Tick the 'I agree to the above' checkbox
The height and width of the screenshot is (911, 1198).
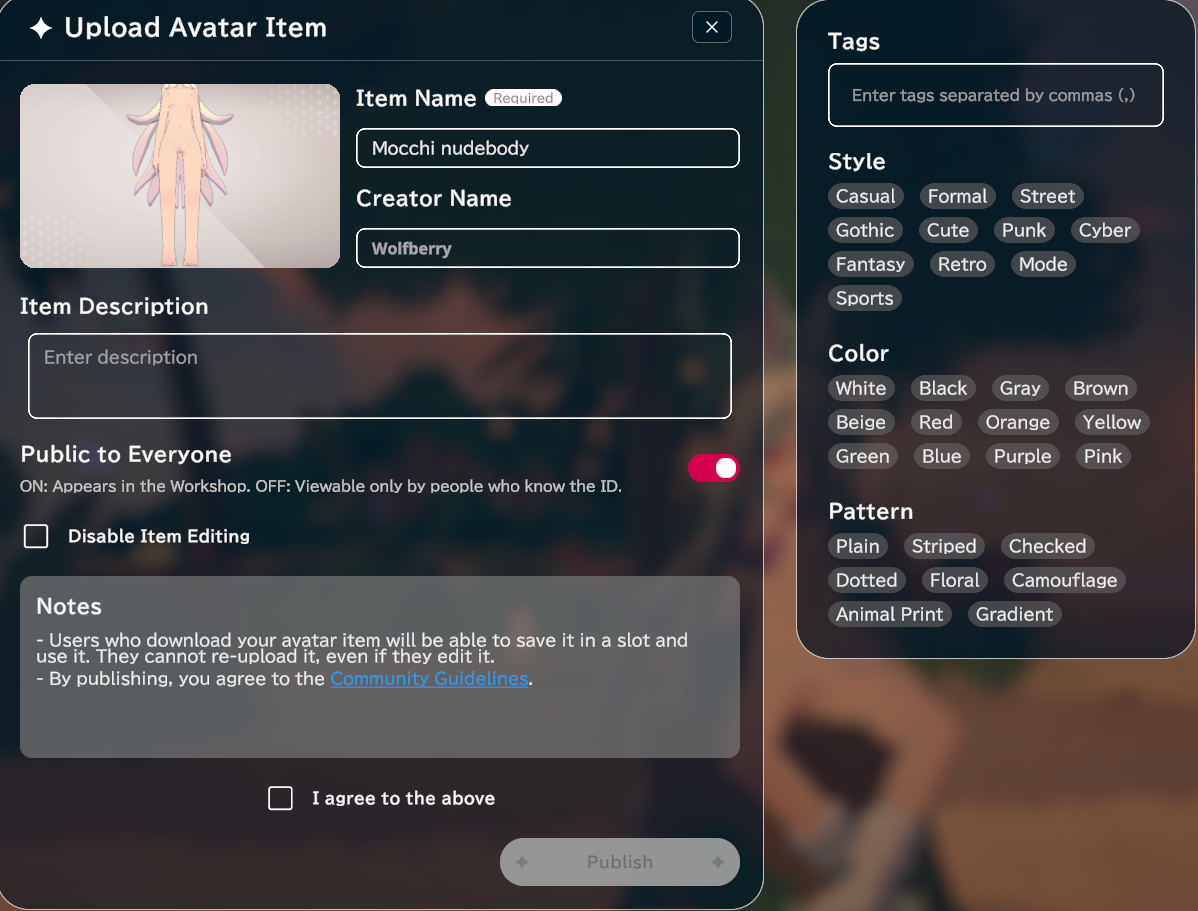point(280,798)
